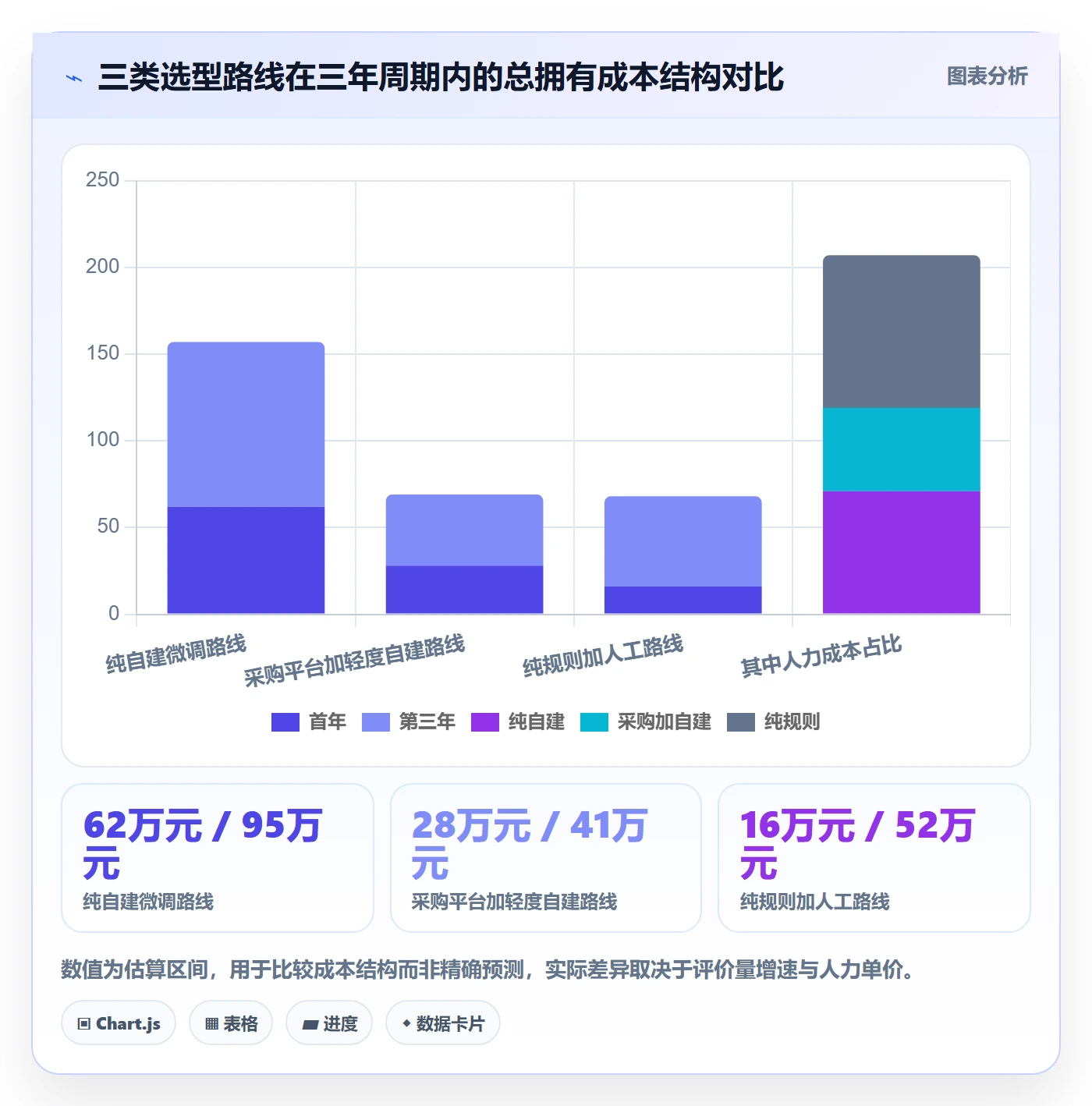The height and width of the screenshot is (1106, 1092).
Task: Choose the 进度 tag chip
Action: coord(329,1023)
